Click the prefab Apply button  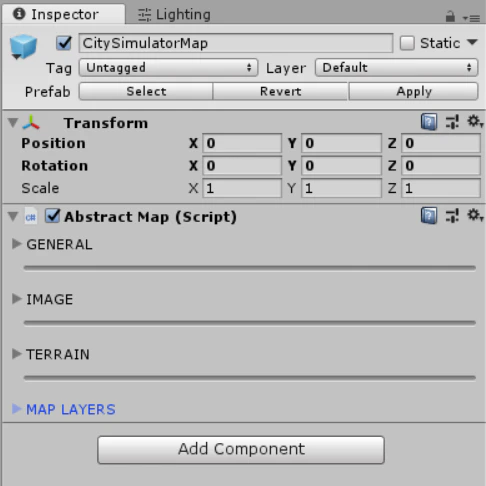[x=413, y=91]
